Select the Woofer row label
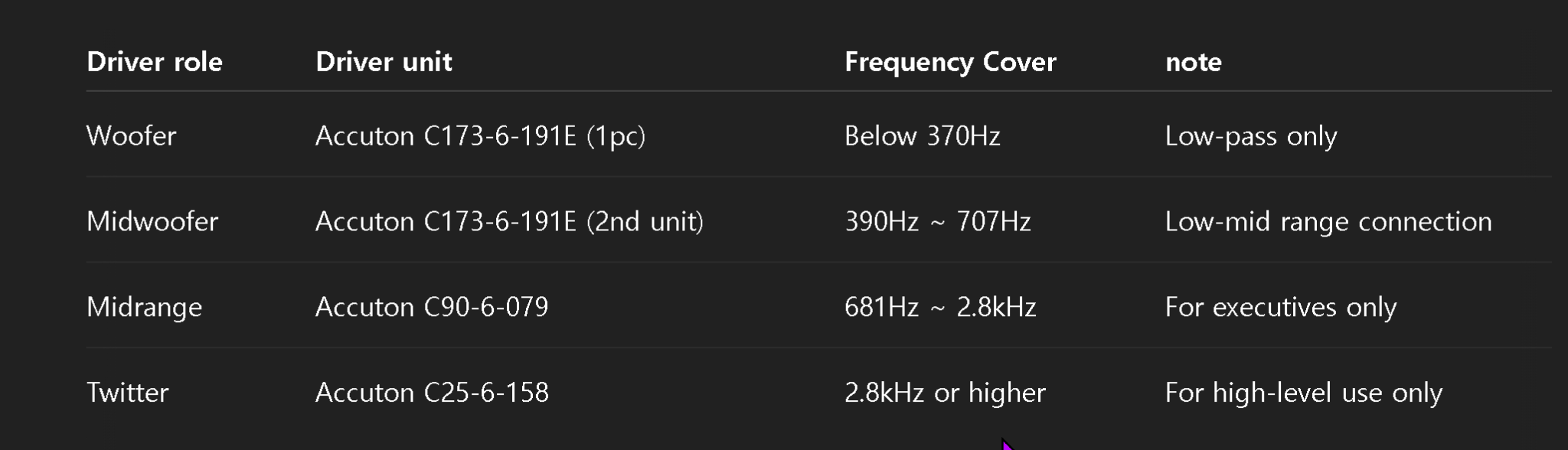 [131, 136]
